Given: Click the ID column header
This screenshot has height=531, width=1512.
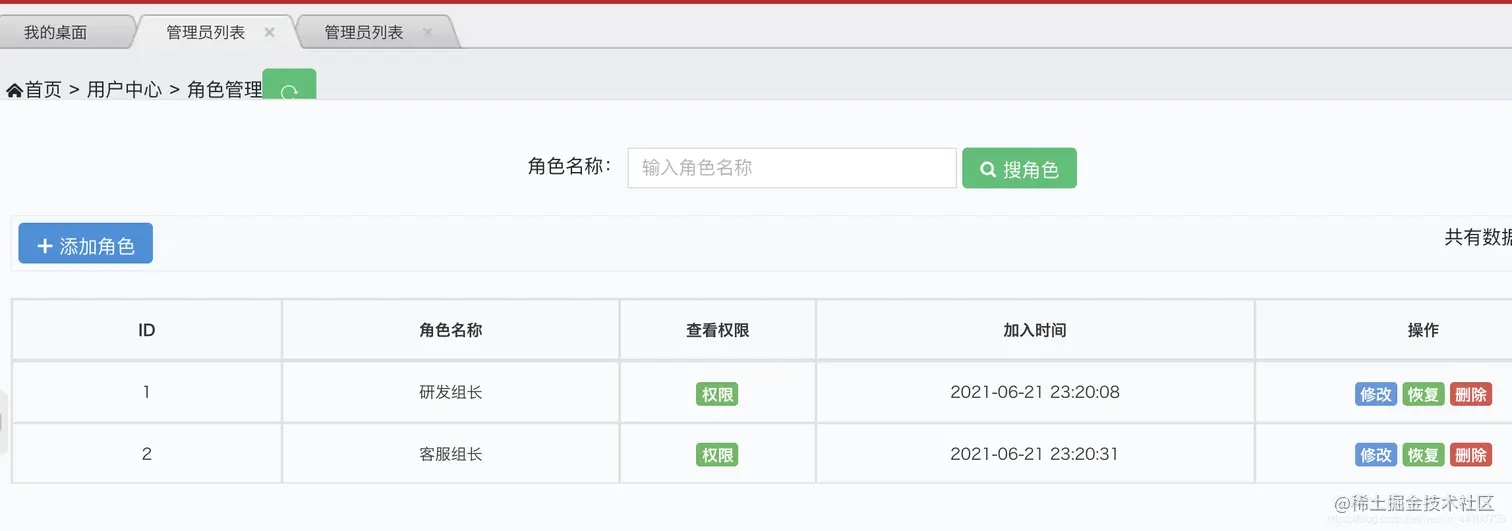Looking at the screenshot, I should click(147, 330).
